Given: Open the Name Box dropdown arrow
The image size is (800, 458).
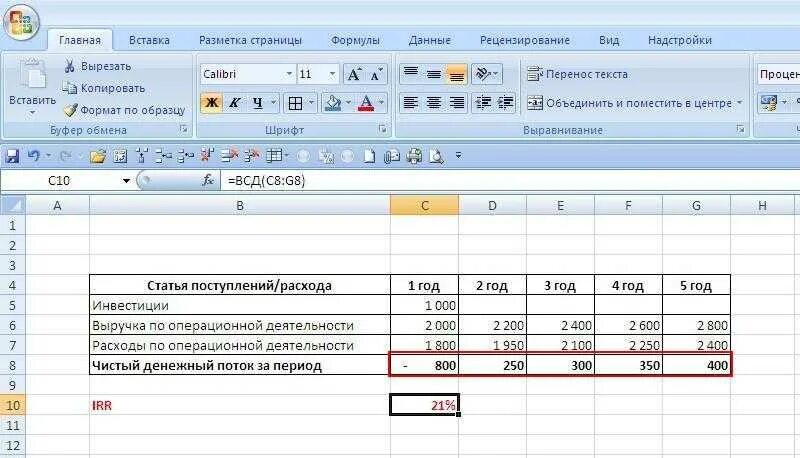Looking at the screenshot, I should (x=126, y=181).
